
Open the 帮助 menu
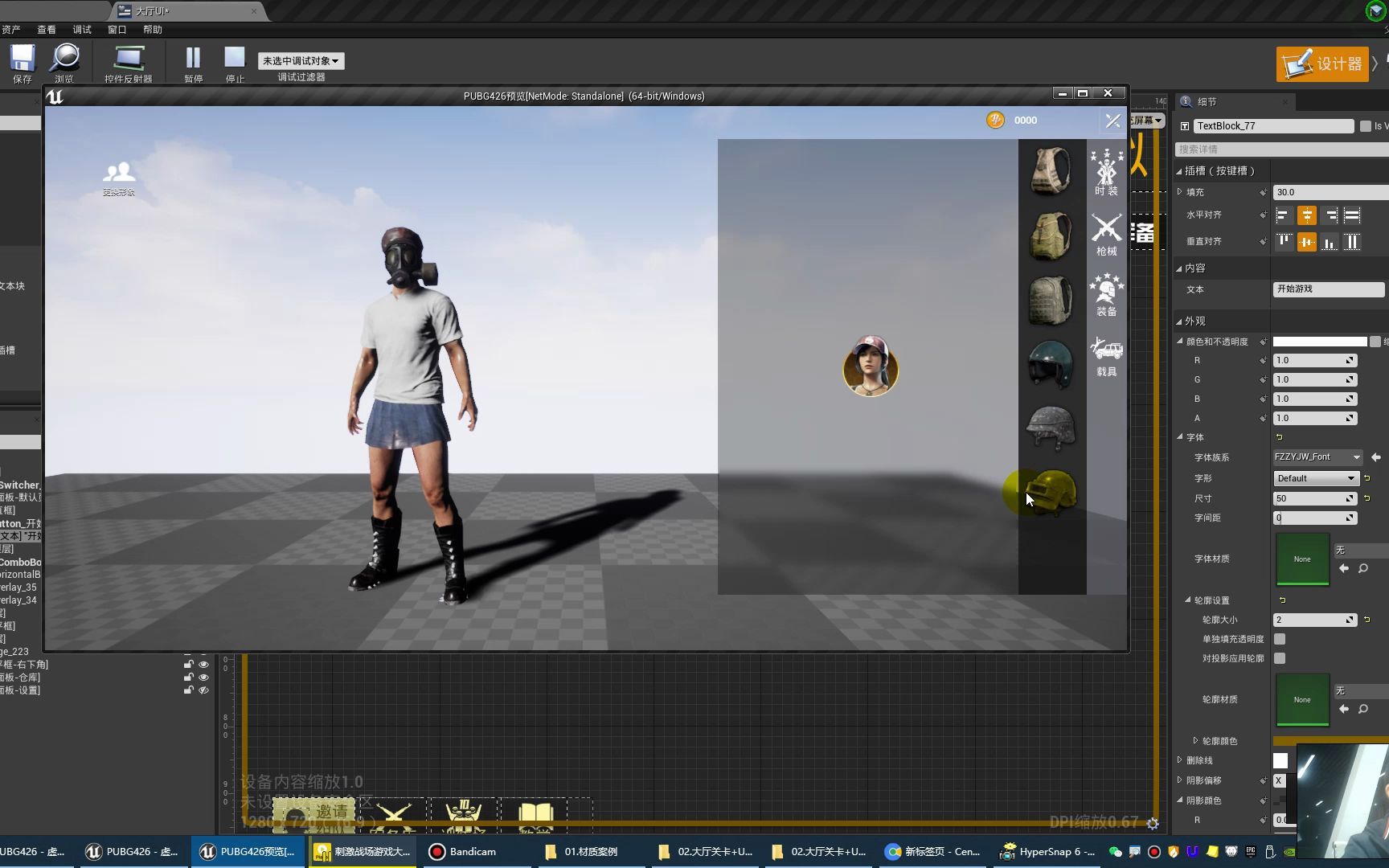pos(153,30)
